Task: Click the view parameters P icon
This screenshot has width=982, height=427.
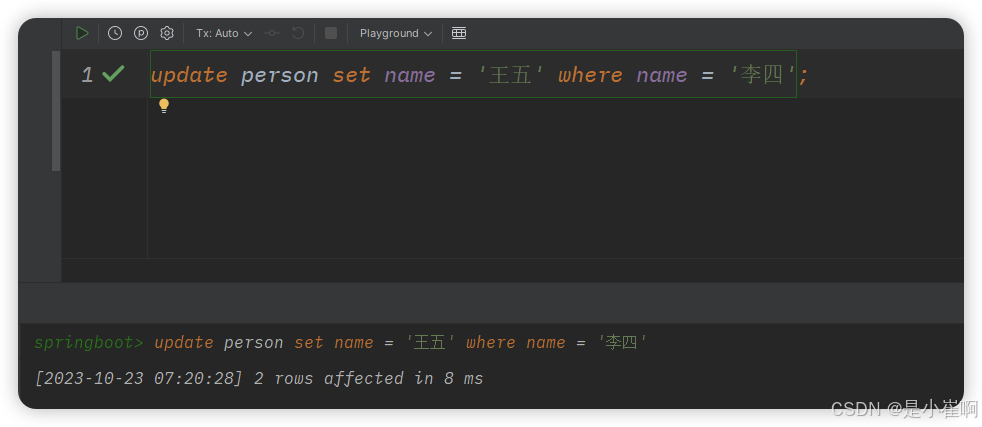Action: pos(141,33)
